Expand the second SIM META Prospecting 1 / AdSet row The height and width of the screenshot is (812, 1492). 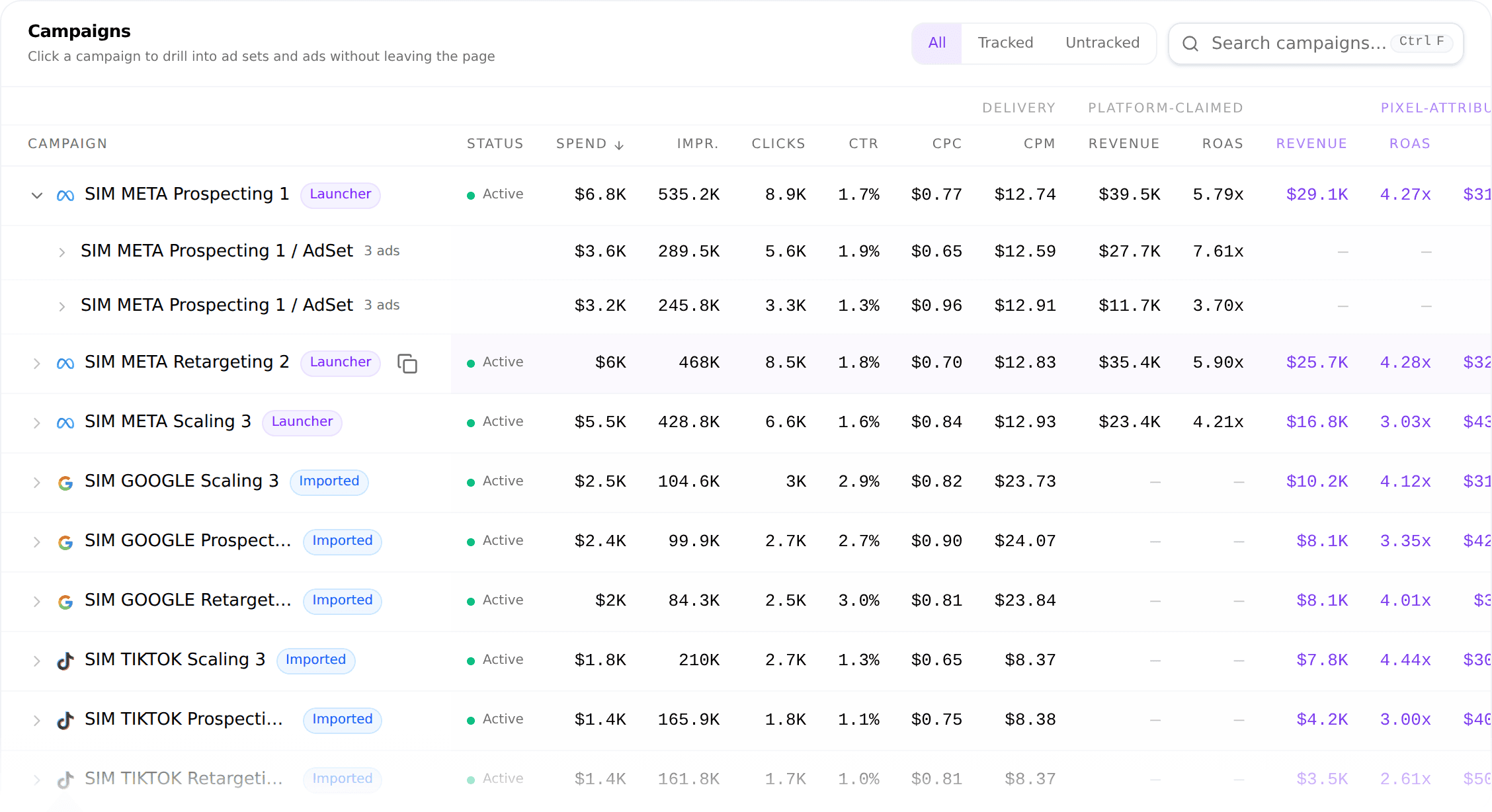(x=62, y=306)
